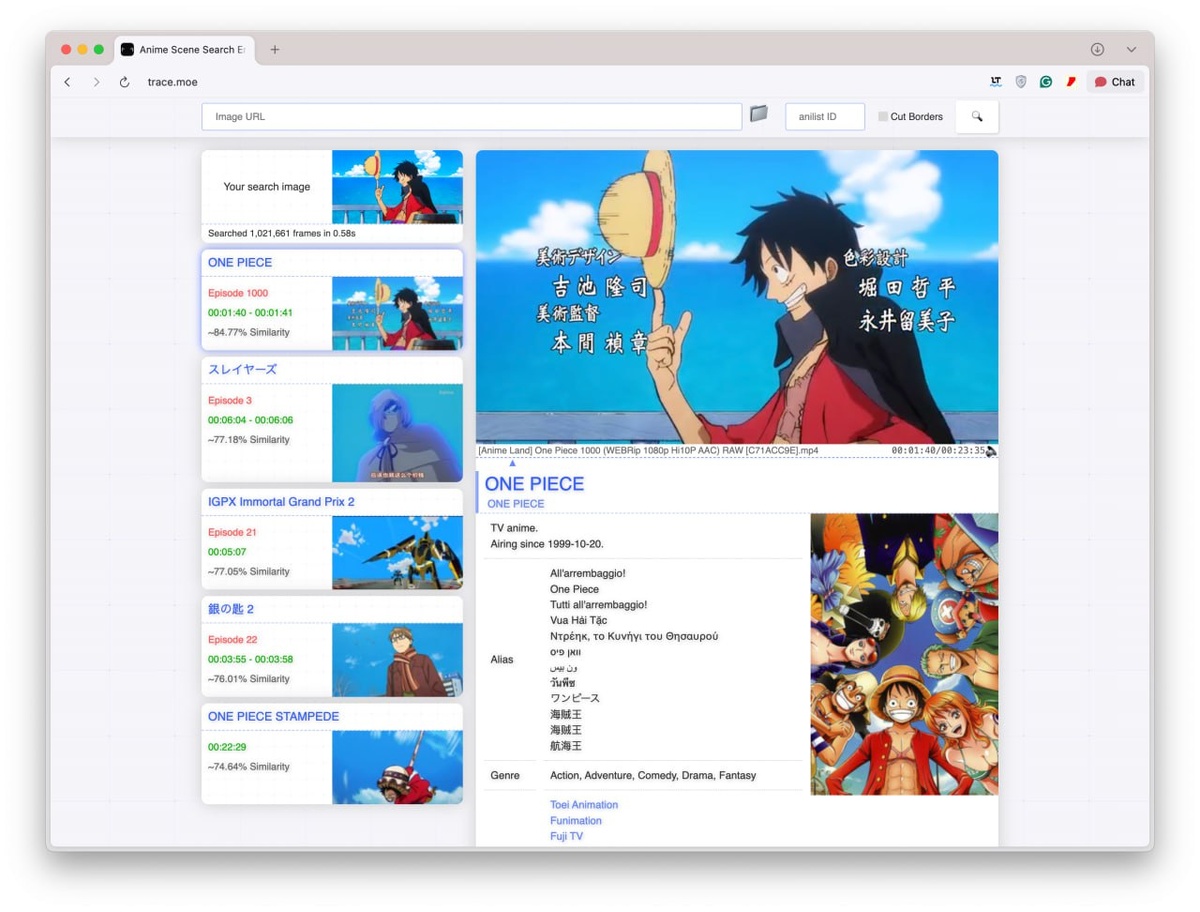This screenshot has width=1200, height=912.
Task: Click the alias Vua Hải Tặc
Action: pos(580,620)
